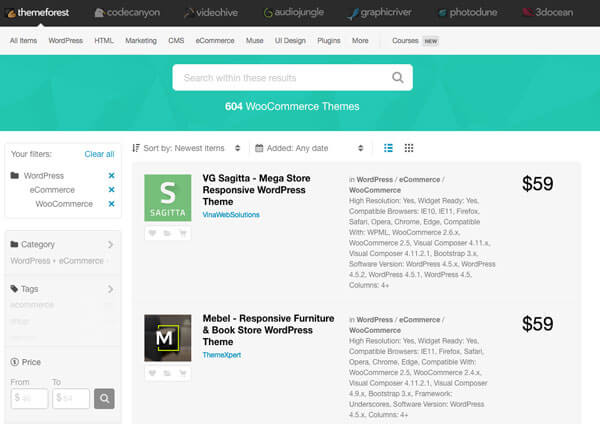Open the Courses page

point(405,41)
